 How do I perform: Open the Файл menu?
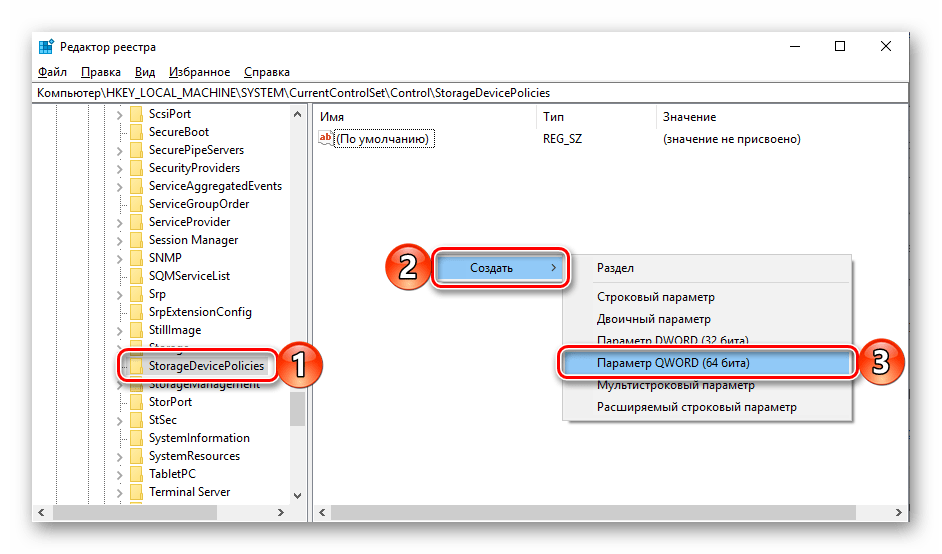point(52,72)
